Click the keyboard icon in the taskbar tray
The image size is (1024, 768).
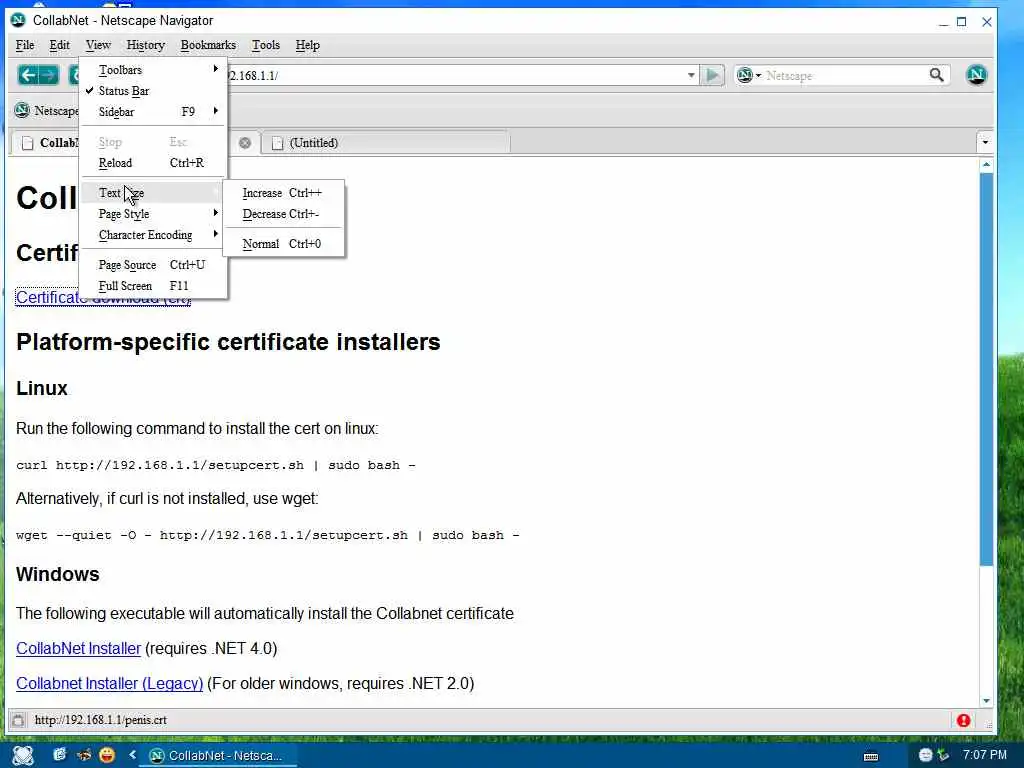pyautogui.click(x=871, y=756)
